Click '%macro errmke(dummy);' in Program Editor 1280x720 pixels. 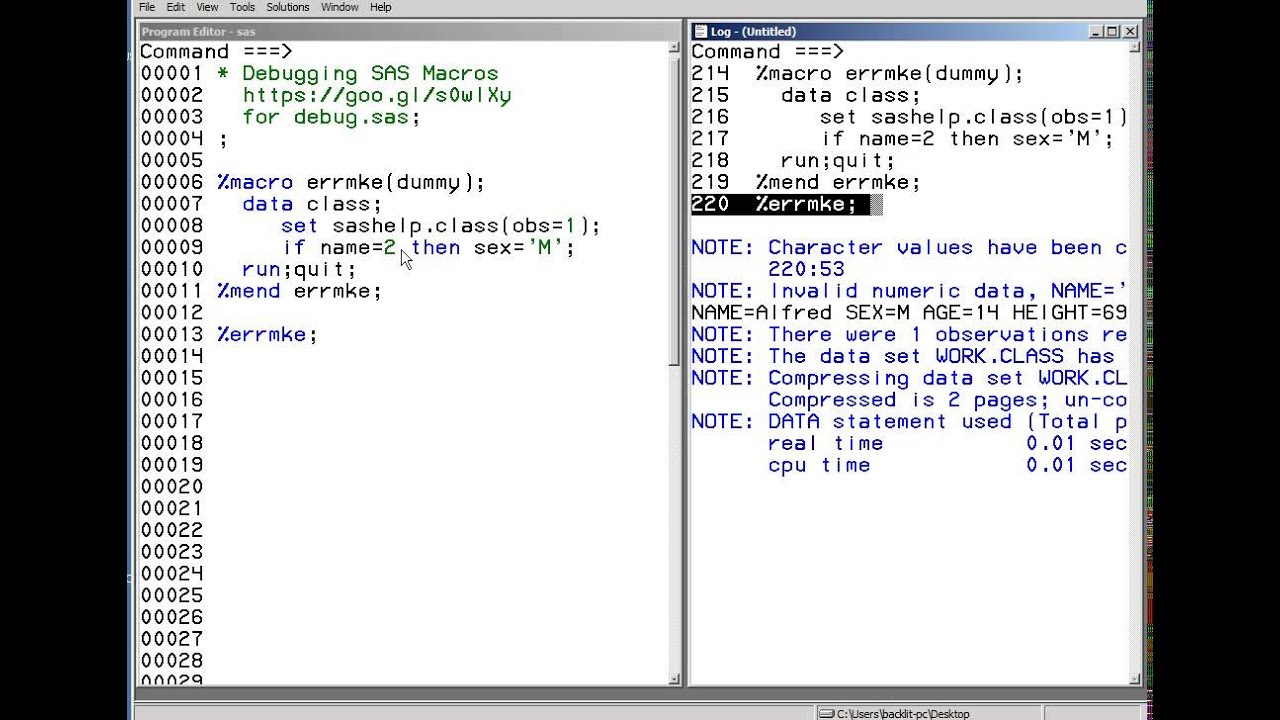pos(350,183)
